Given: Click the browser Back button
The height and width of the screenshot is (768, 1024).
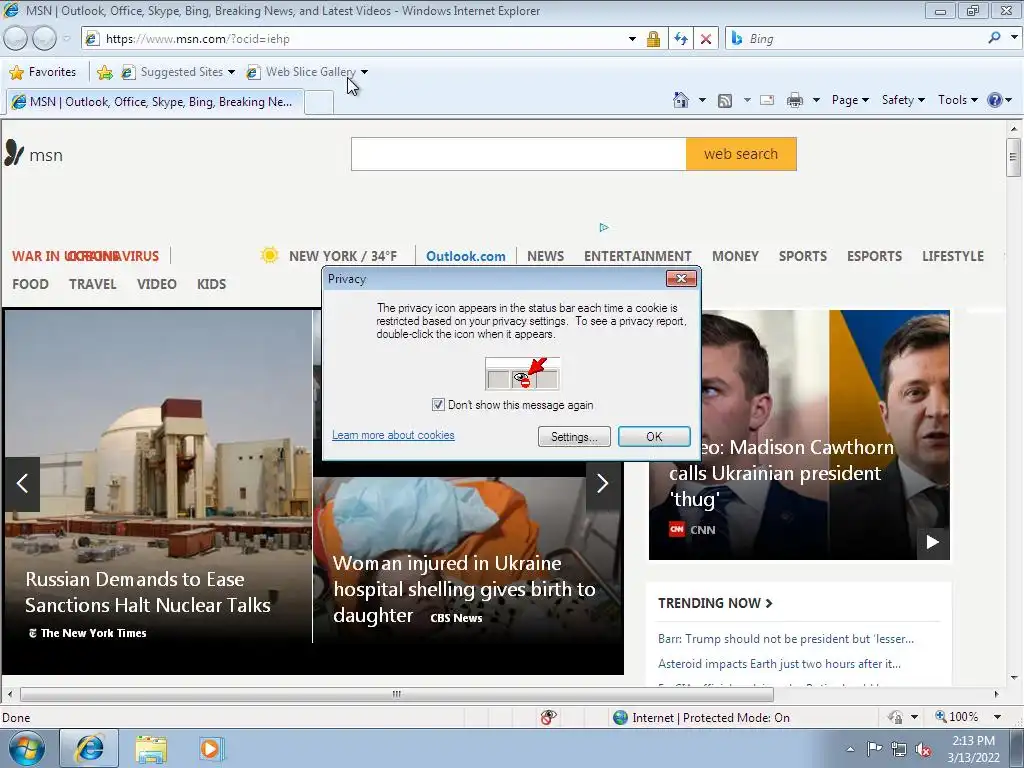Looking at the screenshot, I should coord(16,39).
